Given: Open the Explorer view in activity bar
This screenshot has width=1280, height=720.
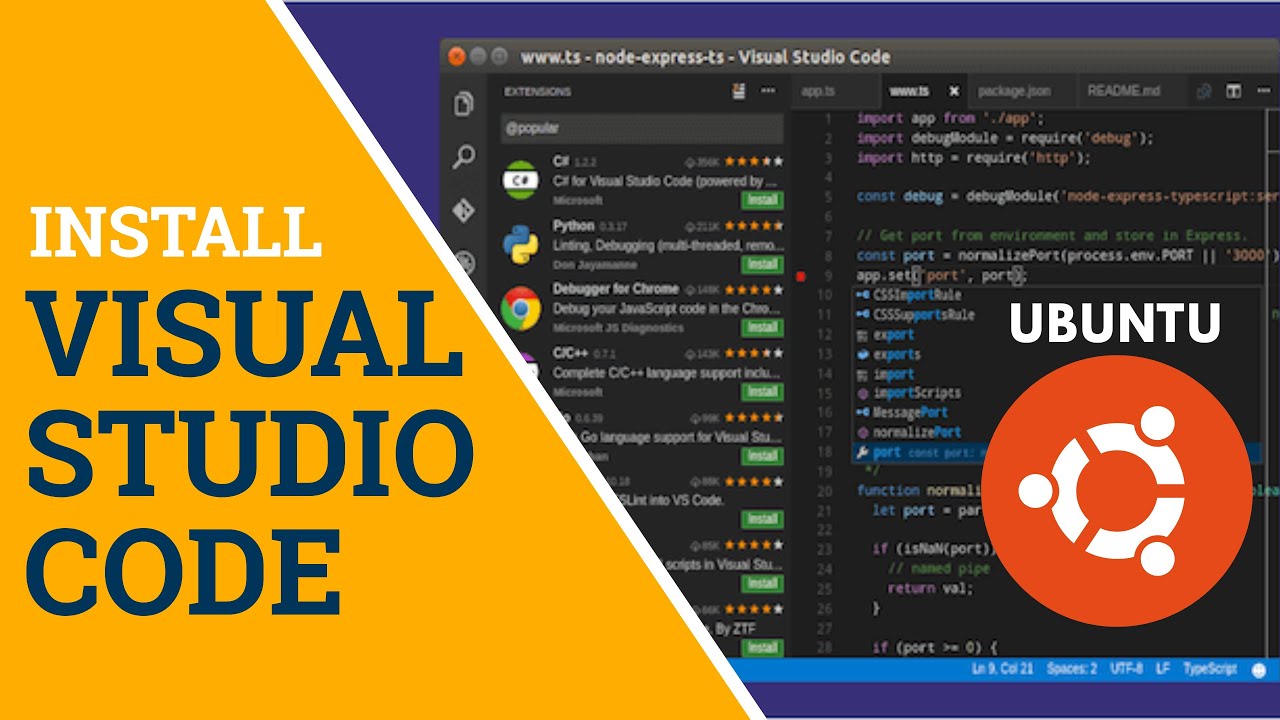Looking at the screenshot, I should click(463, 104).
